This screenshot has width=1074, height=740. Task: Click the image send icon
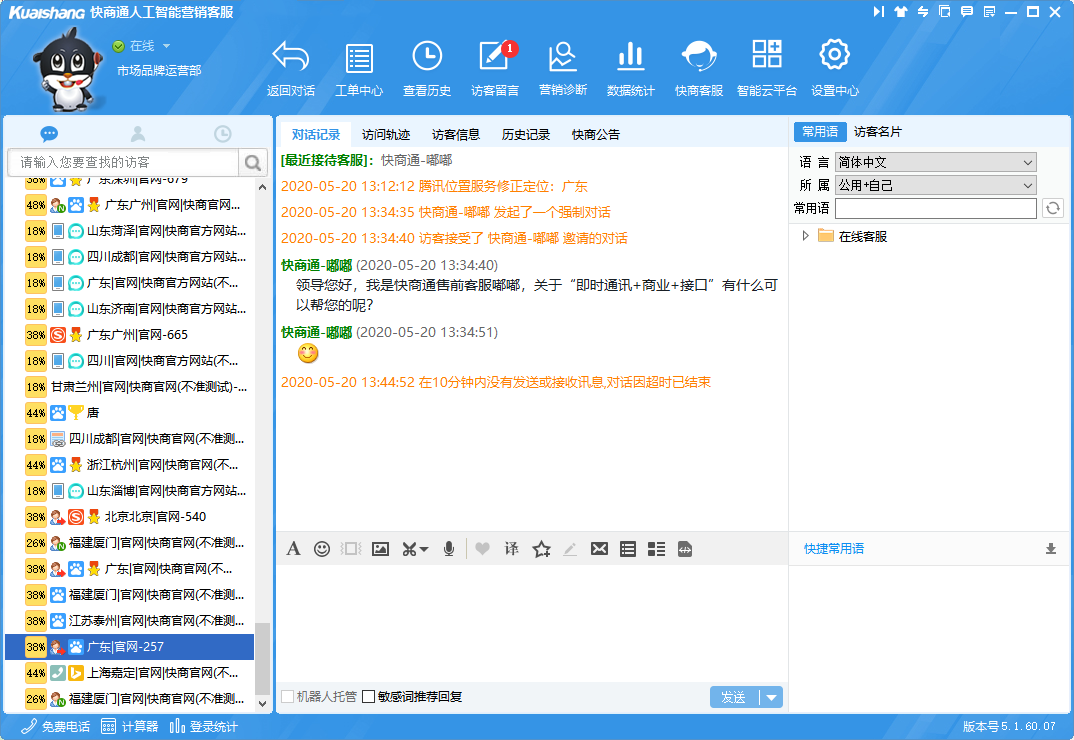[380, 549]
